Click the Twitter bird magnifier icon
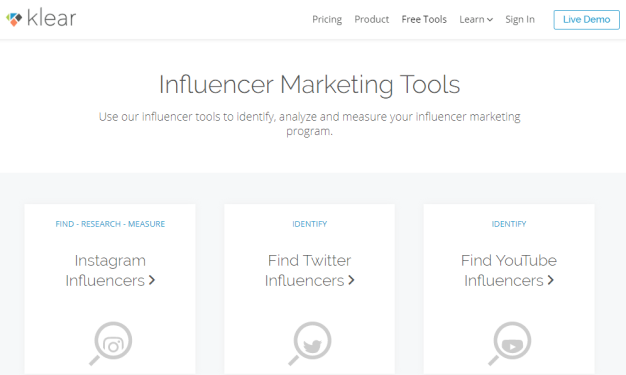Screen dimensions: 626x375 coord(310,344)
